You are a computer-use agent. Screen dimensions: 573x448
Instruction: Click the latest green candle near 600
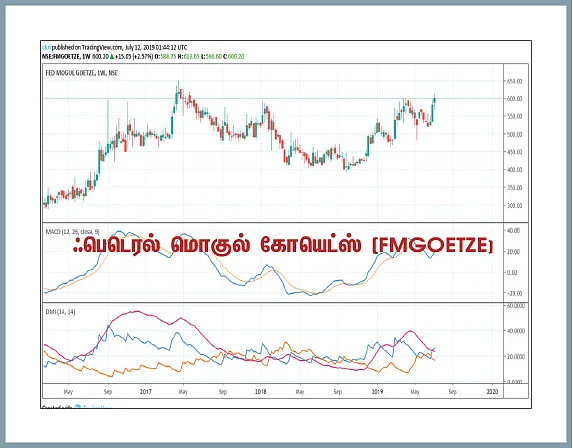(434, 99)
